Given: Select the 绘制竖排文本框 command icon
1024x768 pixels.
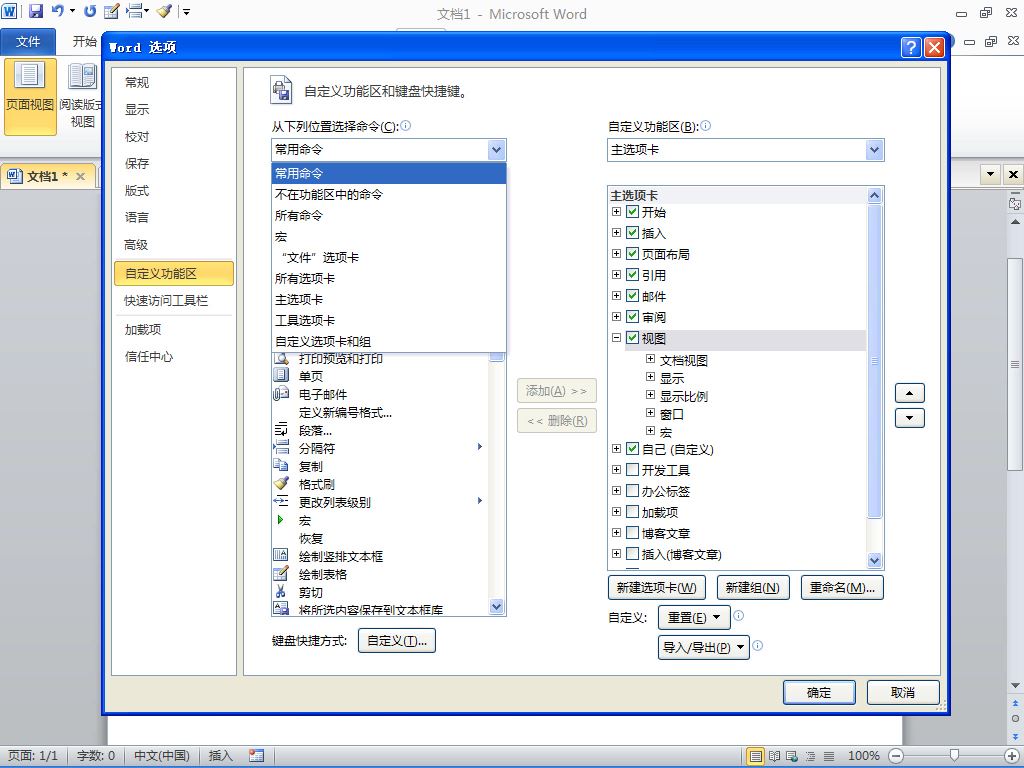Looking at the screenshot, I should point(281,556).
